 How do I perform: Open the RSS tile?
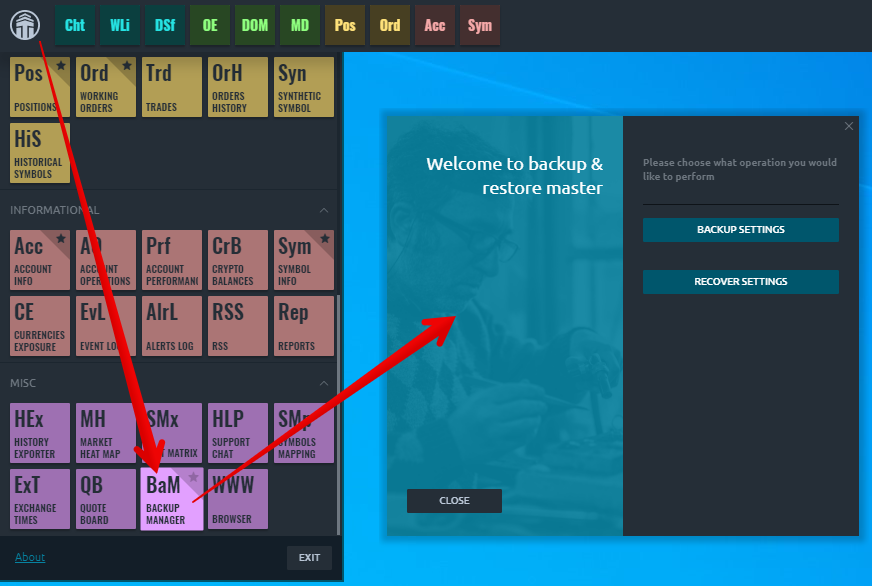238,325
